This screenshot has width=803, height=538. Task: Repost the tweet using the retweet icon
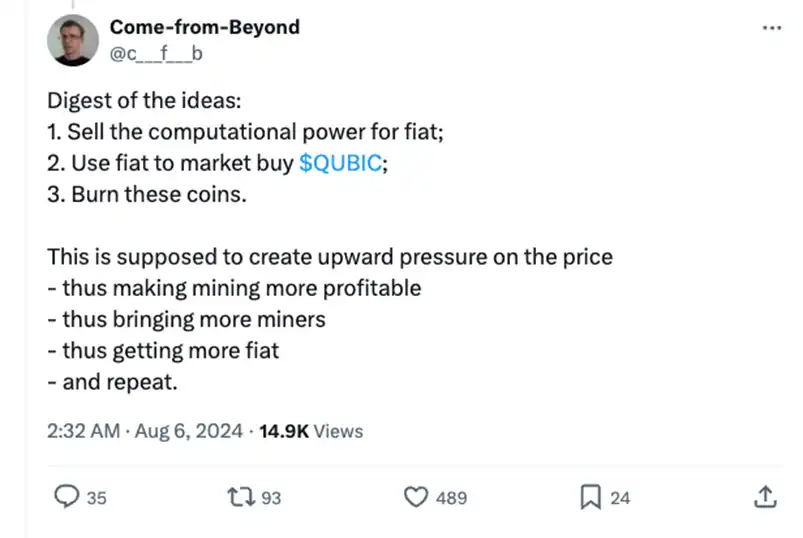(244, 496)
